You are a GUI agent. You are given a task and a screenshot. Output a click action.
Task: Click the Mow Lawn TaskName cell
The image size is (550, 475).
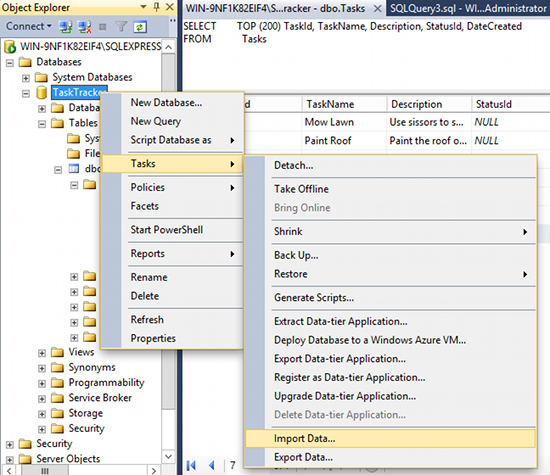(344, 122)
